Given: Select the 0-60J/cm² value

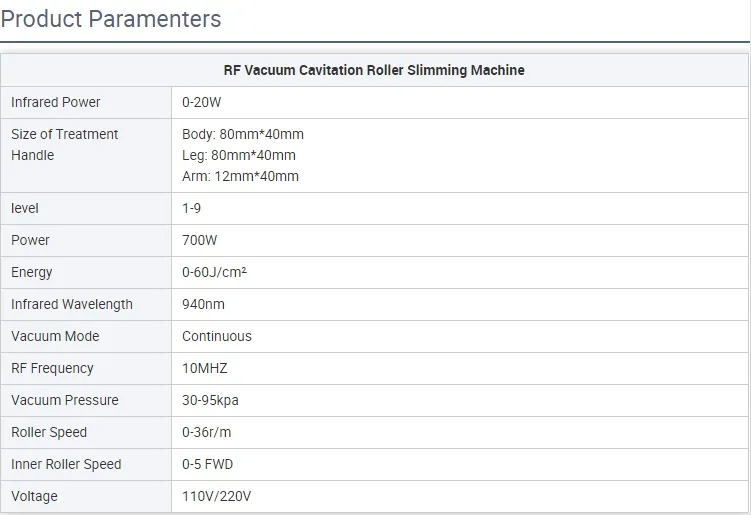Looking at the screenshot, I should (x=214, y=272).
